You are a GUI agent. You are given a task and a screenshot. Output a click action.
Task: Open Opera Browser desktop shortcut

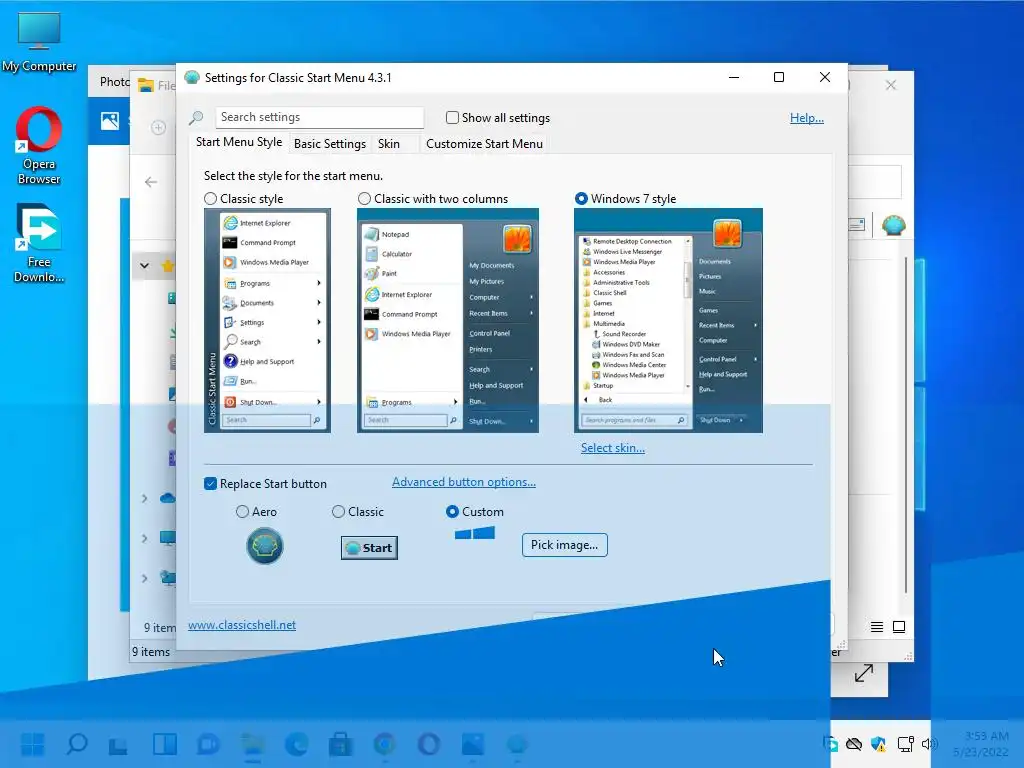(39, 146)
